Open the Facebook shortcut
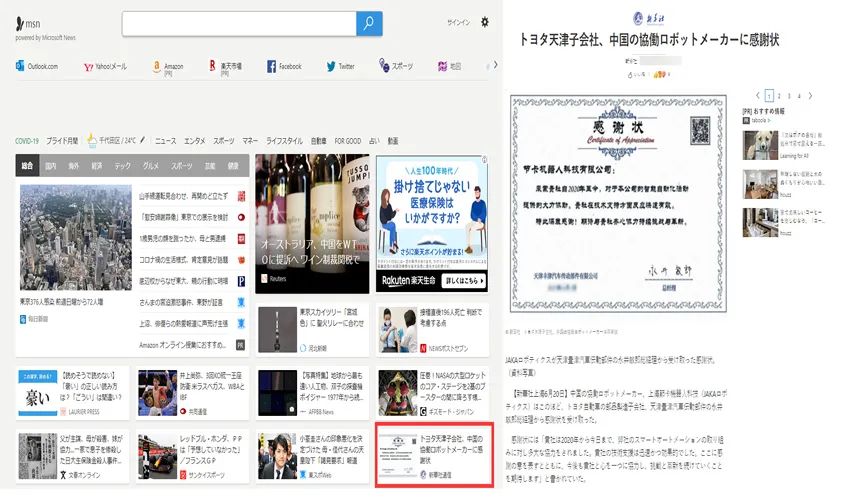854x500 pixels. (284, 67)
